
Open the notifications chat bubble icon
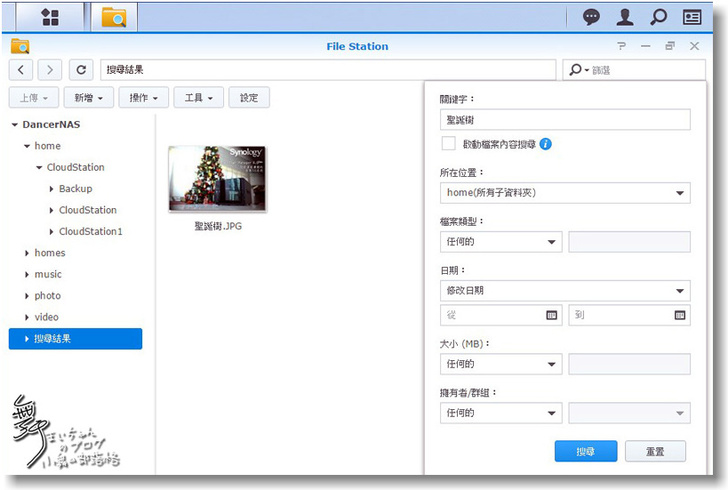coord(592,17)
